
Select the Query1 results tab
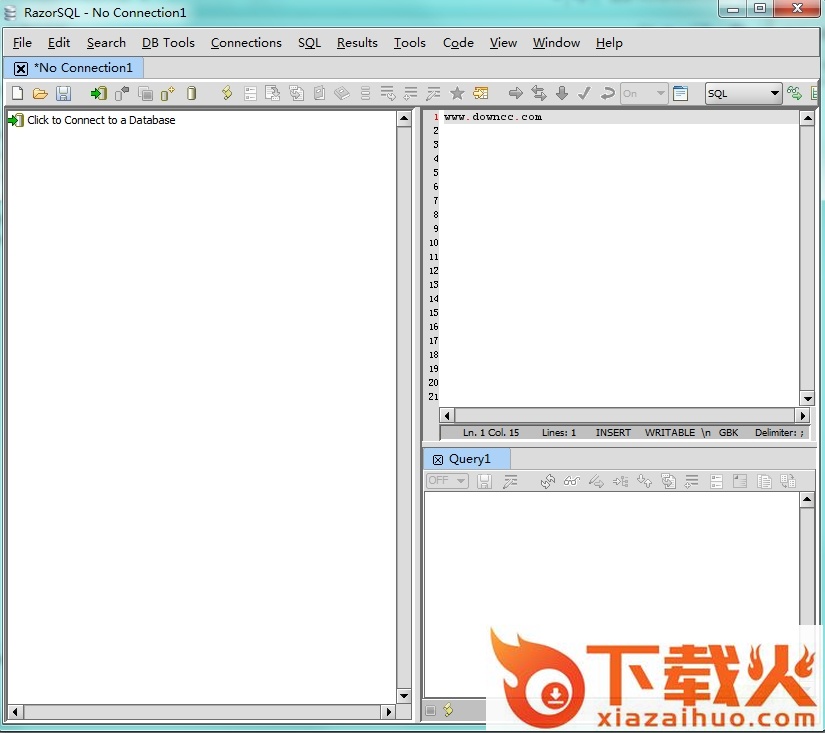tap(470, 459)
